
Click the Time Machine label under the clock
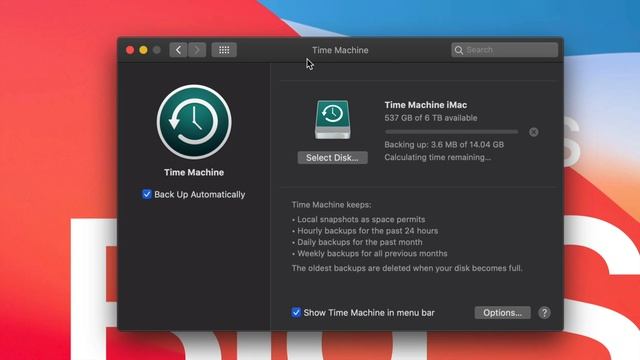pyautogui.click(x=194, y=172)
